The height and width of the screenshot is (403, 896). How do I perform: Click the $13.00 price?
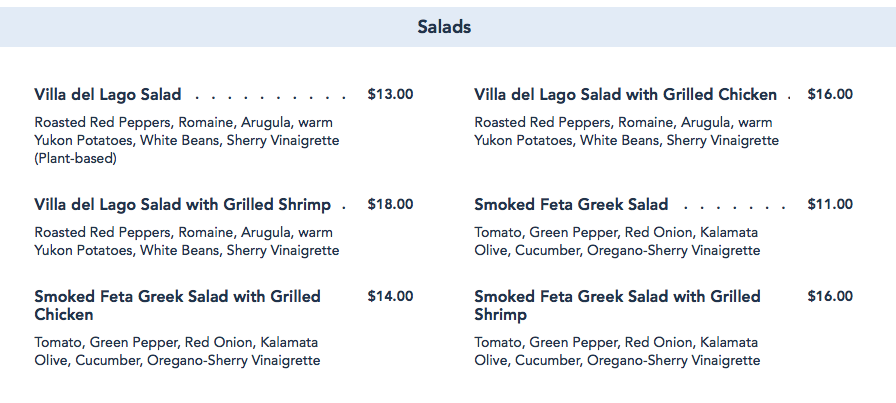(390, 95)
